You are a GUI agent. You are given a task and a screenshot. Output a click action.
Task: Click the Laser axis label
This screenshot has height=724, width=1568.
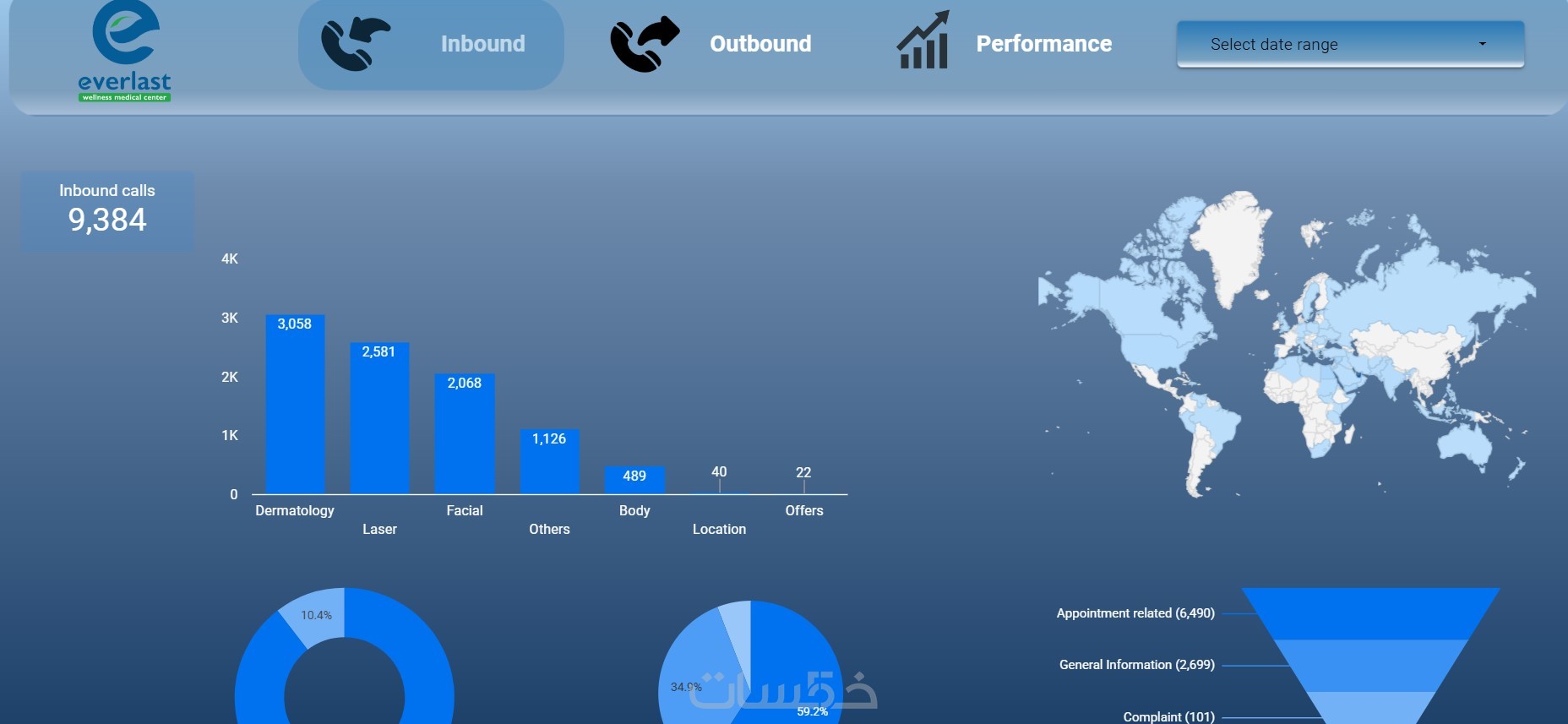(379, 529)
